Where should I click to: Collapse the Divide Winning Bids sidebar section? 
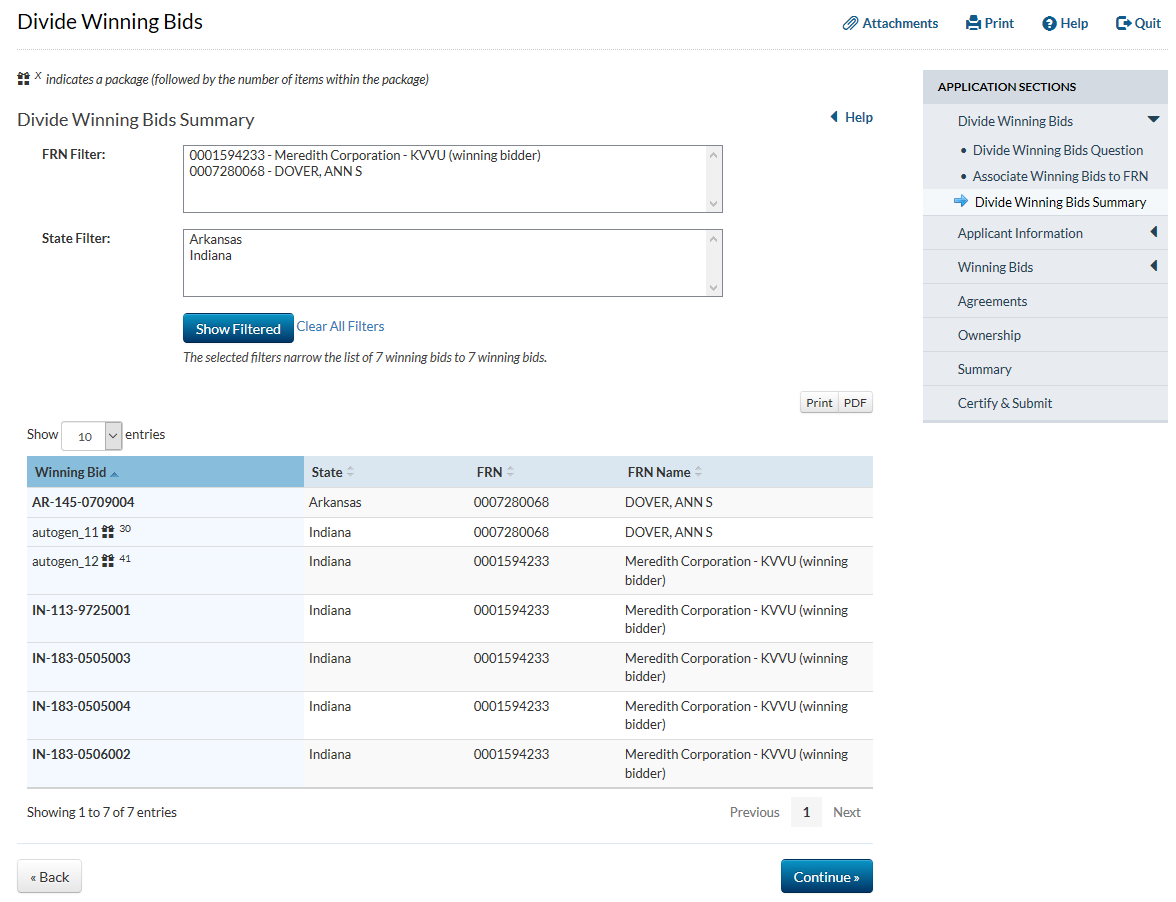pos(1153,120)
